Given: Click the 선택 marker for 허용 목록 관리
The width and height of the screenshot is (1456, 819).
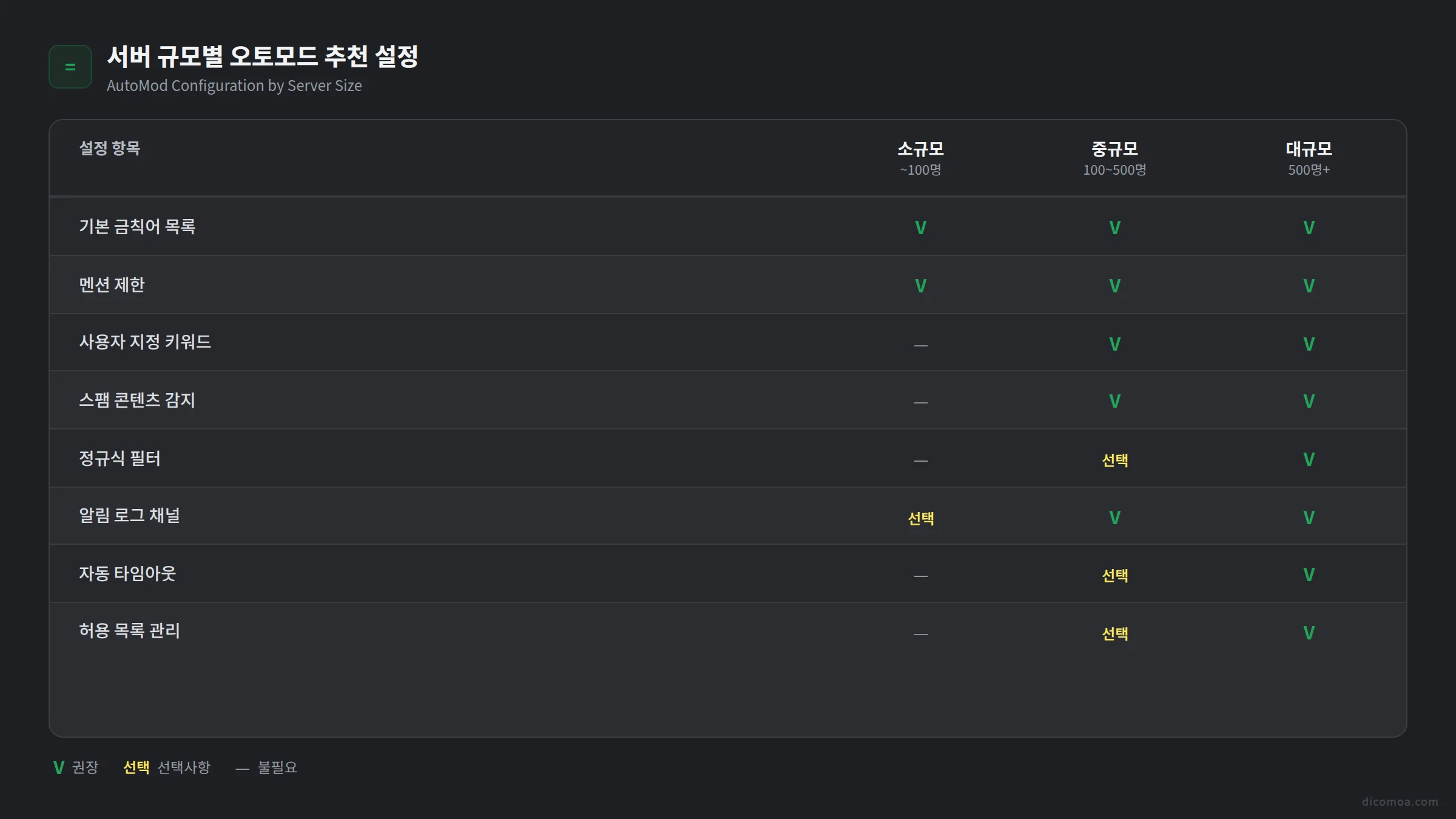Looking at the screenshot, I should 1114,634.
